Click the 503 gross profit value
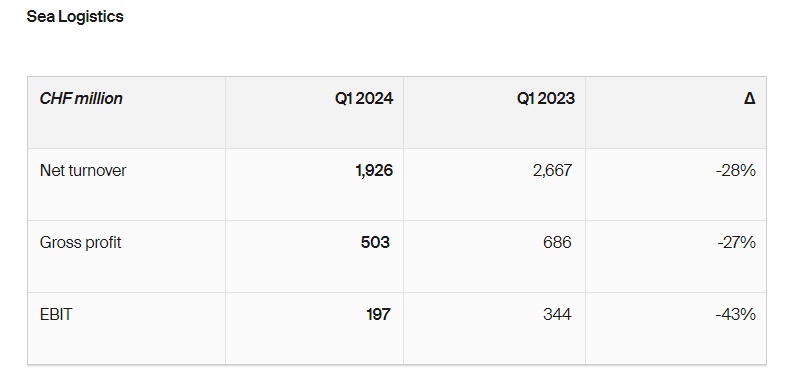This screenshot has height=386, width=792. [x=375, y=243]
